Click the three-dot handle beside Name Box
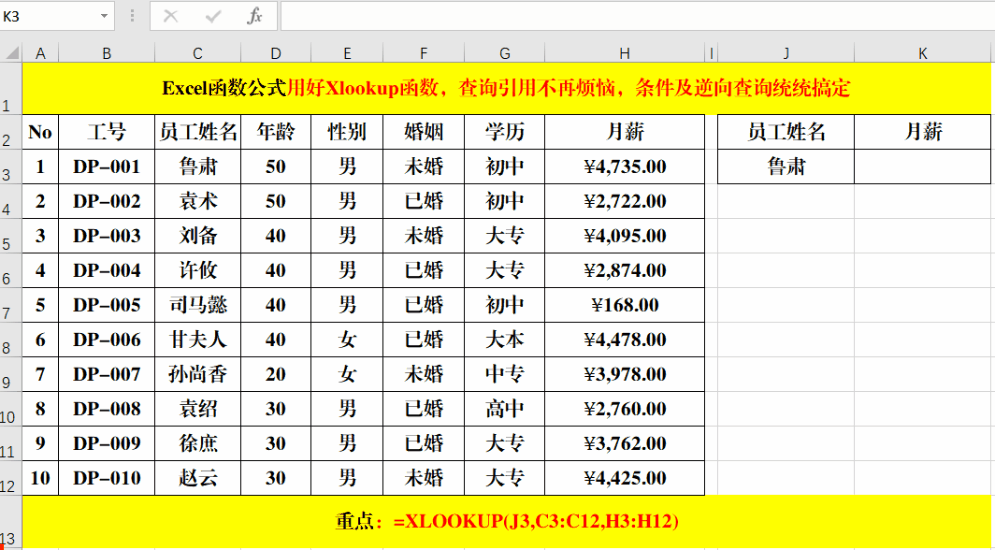 (132, 16)
